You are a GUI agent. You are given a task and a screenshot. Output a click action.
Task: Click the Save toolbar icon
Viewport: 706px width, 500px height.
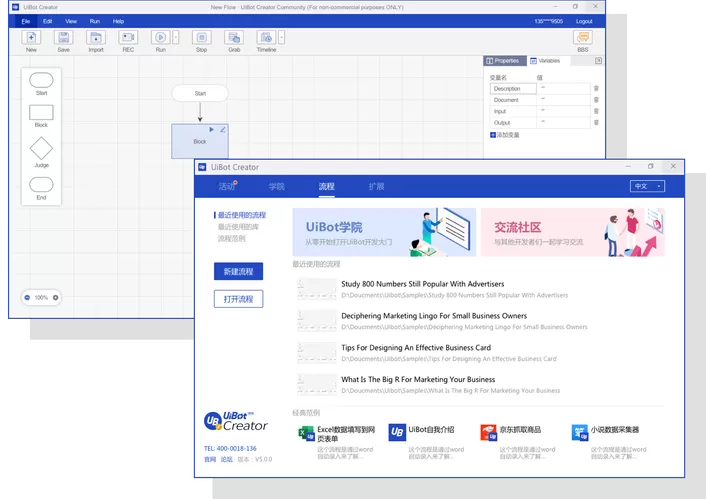point(63,38)
